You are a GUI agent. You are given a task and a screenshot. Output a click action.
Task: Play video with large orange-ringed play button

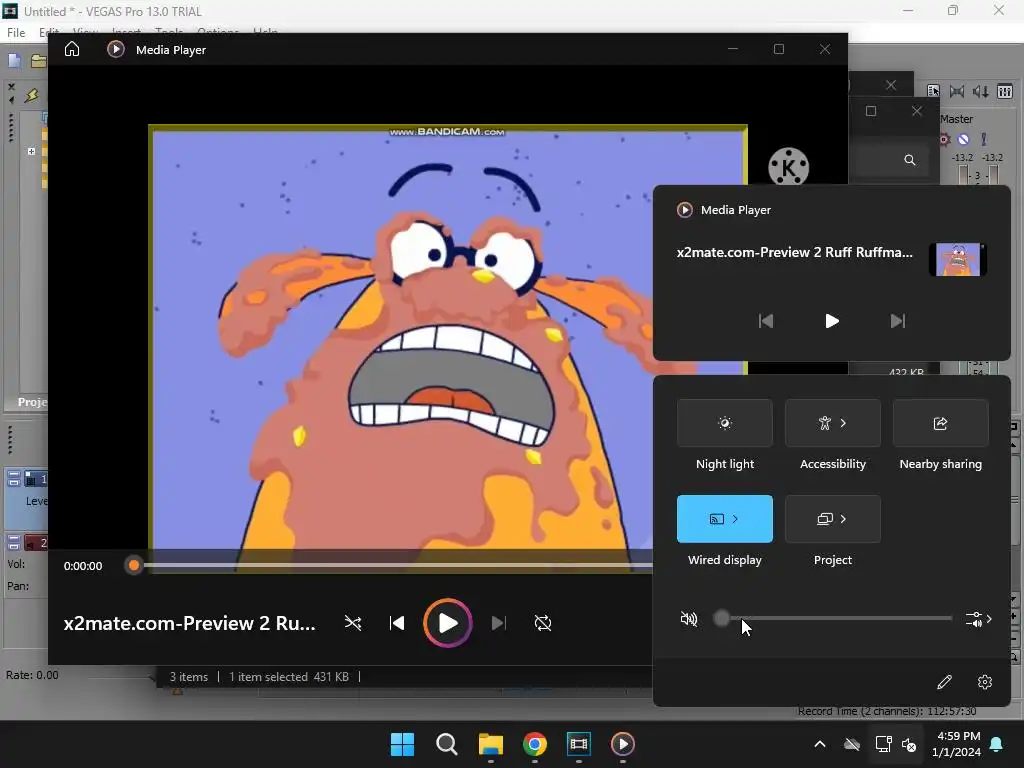click(x=447, y=623)
